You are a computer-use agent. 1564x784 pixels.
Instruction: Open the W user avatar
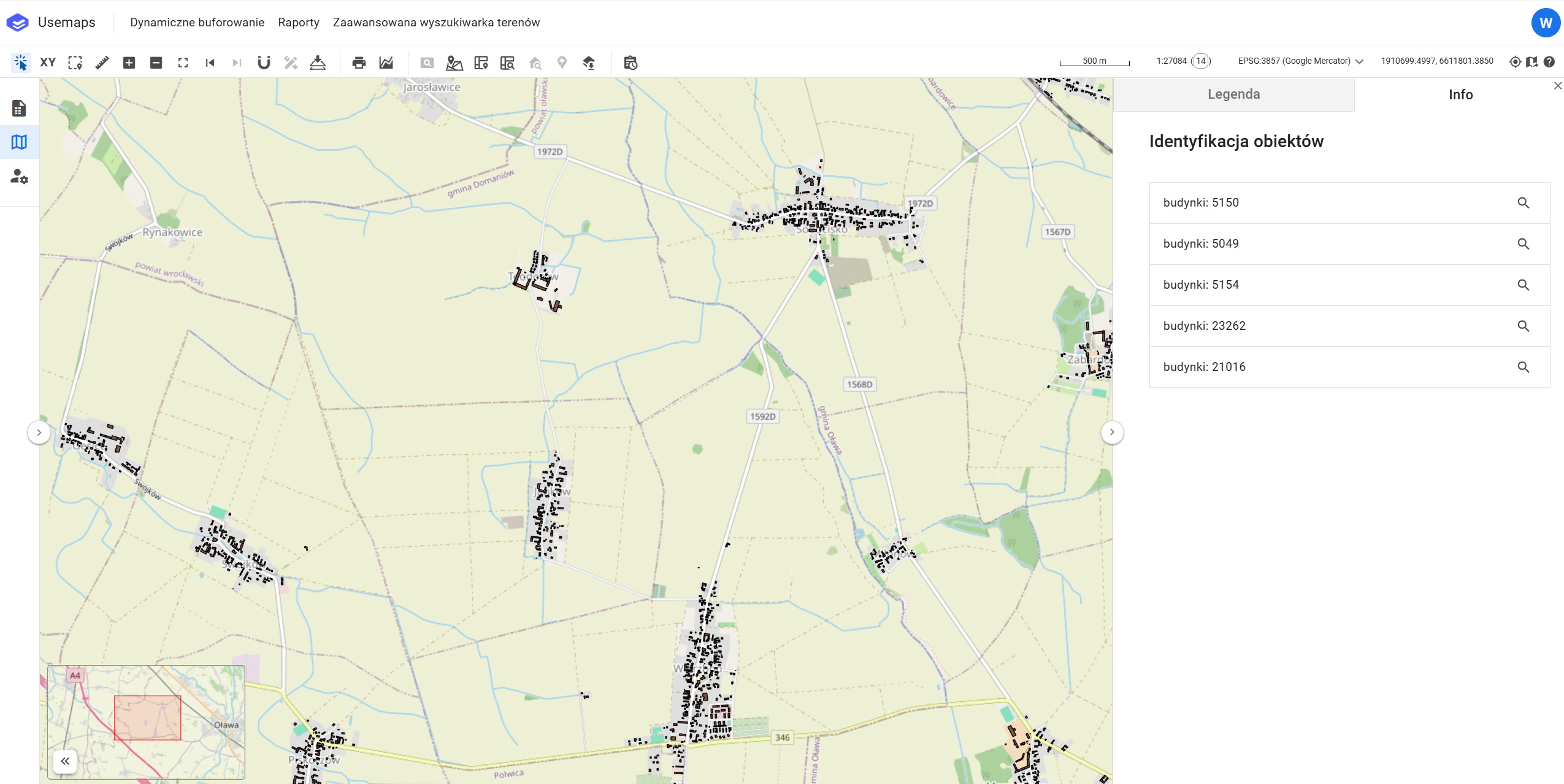coord(1545,23)
